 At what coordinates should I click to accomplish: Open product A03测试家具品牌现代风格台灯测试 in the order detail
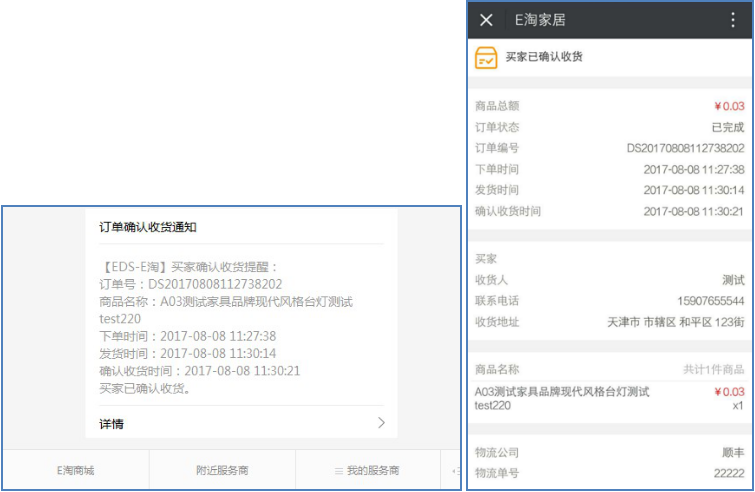tap(562, 398)
